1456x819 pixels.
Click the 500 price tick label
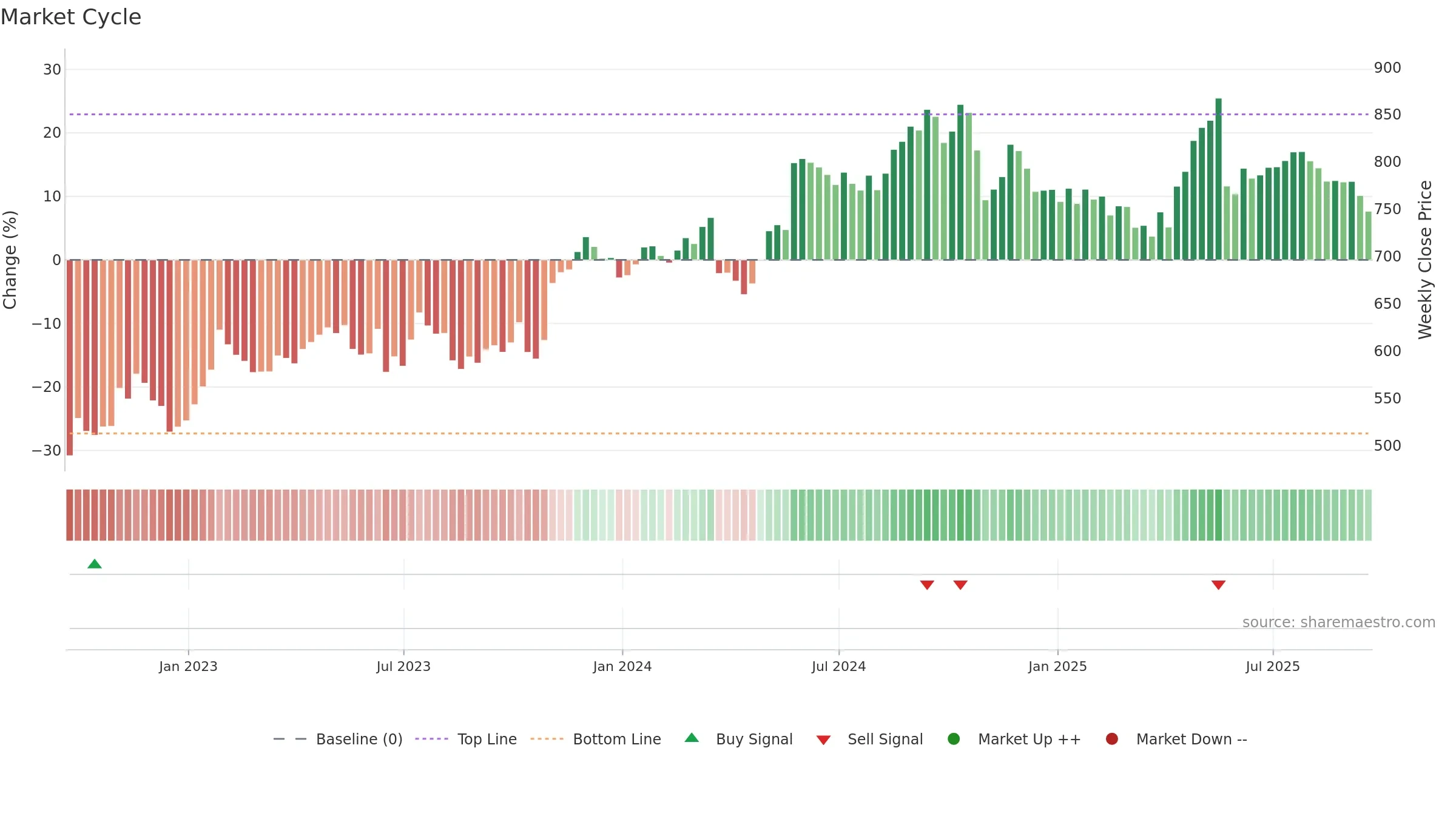(x=1387, y=445)
